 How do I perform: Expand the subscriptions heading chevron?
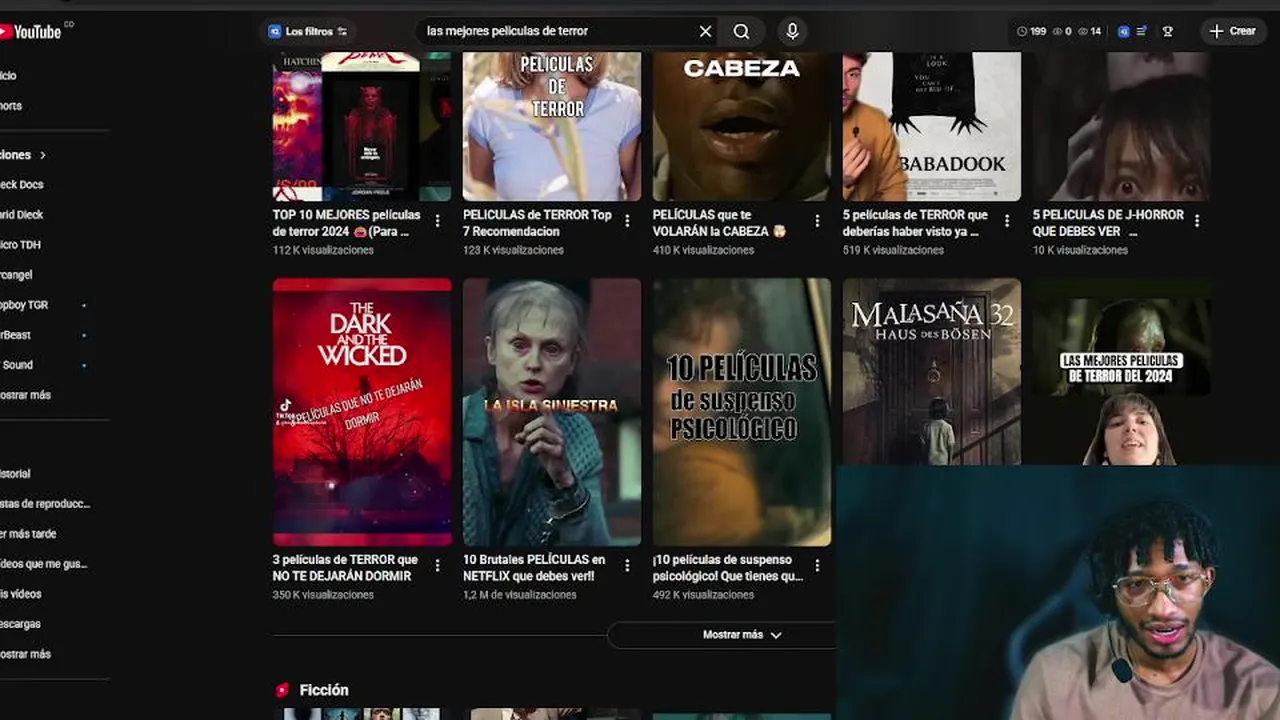(x=43, y=155)
